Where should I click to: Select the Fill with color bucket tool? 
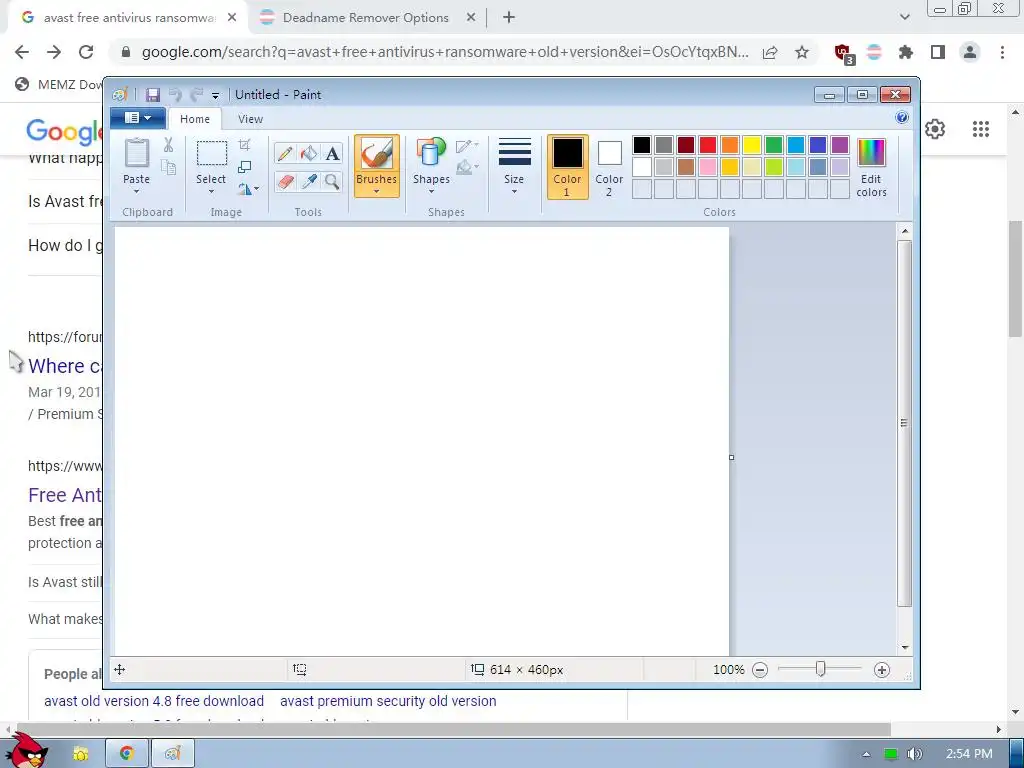tap(308, 153)
